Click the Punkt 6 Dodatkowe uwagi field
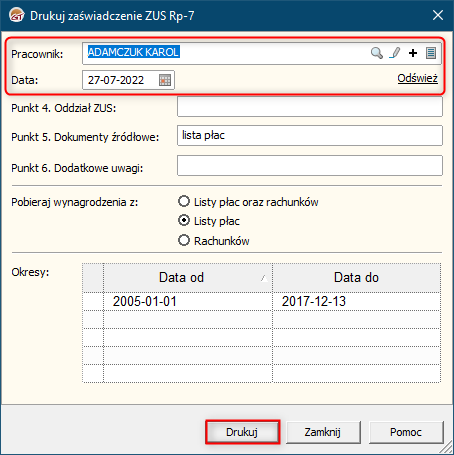 click(x=310, y=165)
